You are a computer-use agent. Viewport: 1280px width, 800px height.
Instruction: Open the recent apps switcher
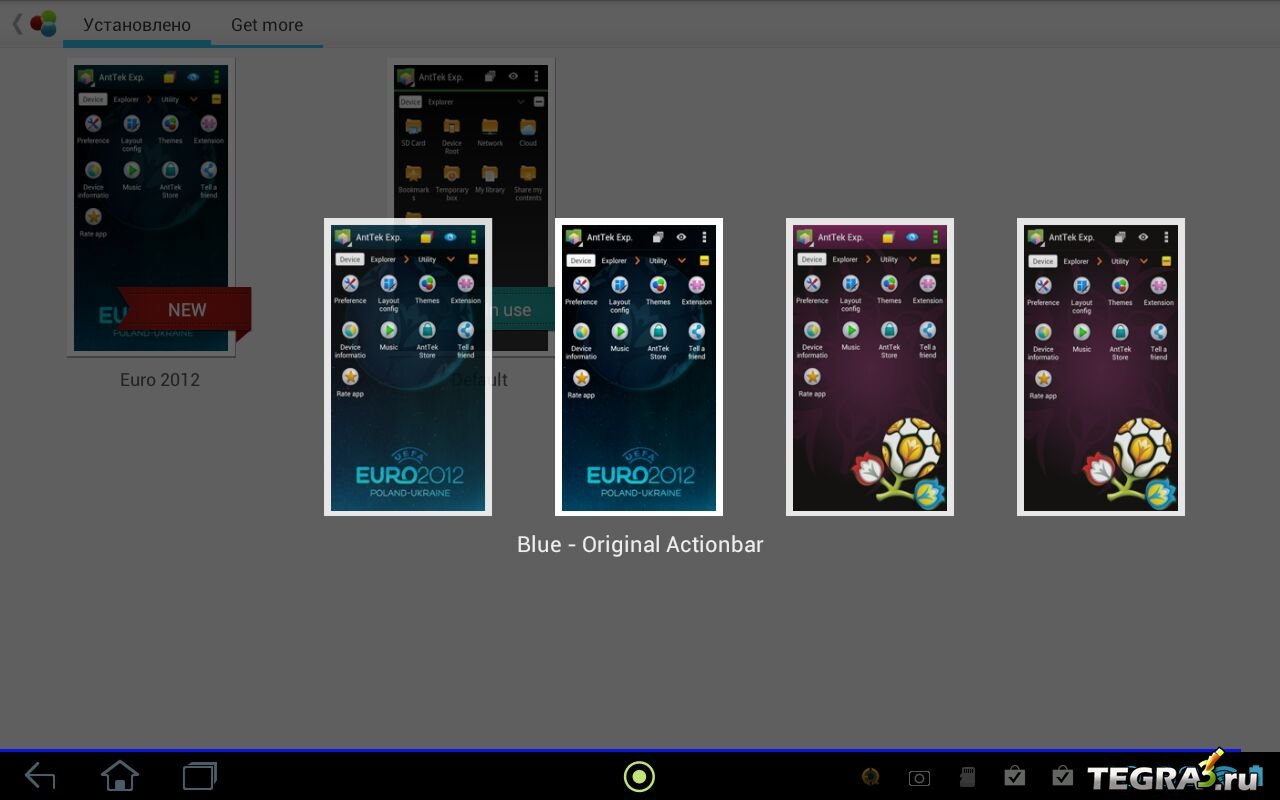[x=200, y=776]
